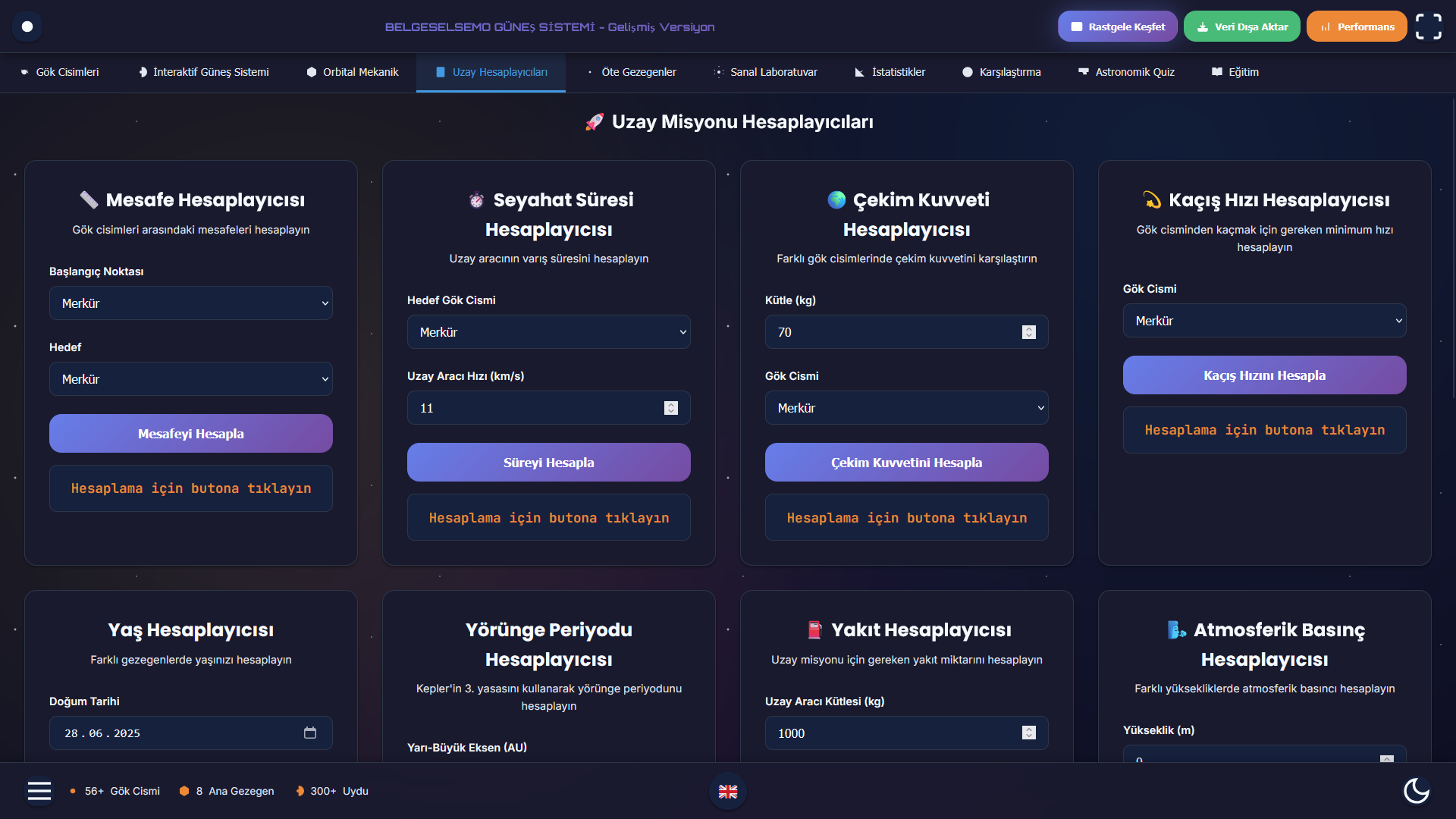Viewport: 1456px width, 819px height.
Task: Switch language with the UK flag icon
Action: 728,792
